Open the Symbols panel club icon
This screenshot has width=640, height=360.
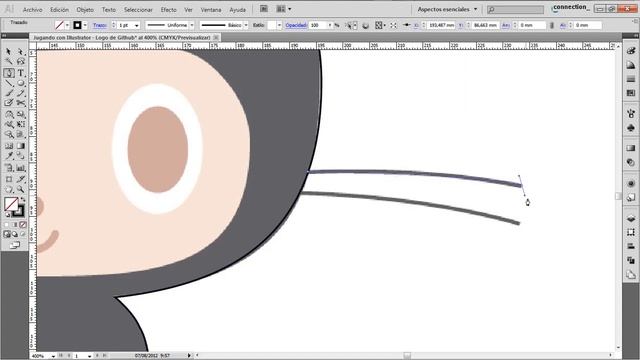[631, 128]
